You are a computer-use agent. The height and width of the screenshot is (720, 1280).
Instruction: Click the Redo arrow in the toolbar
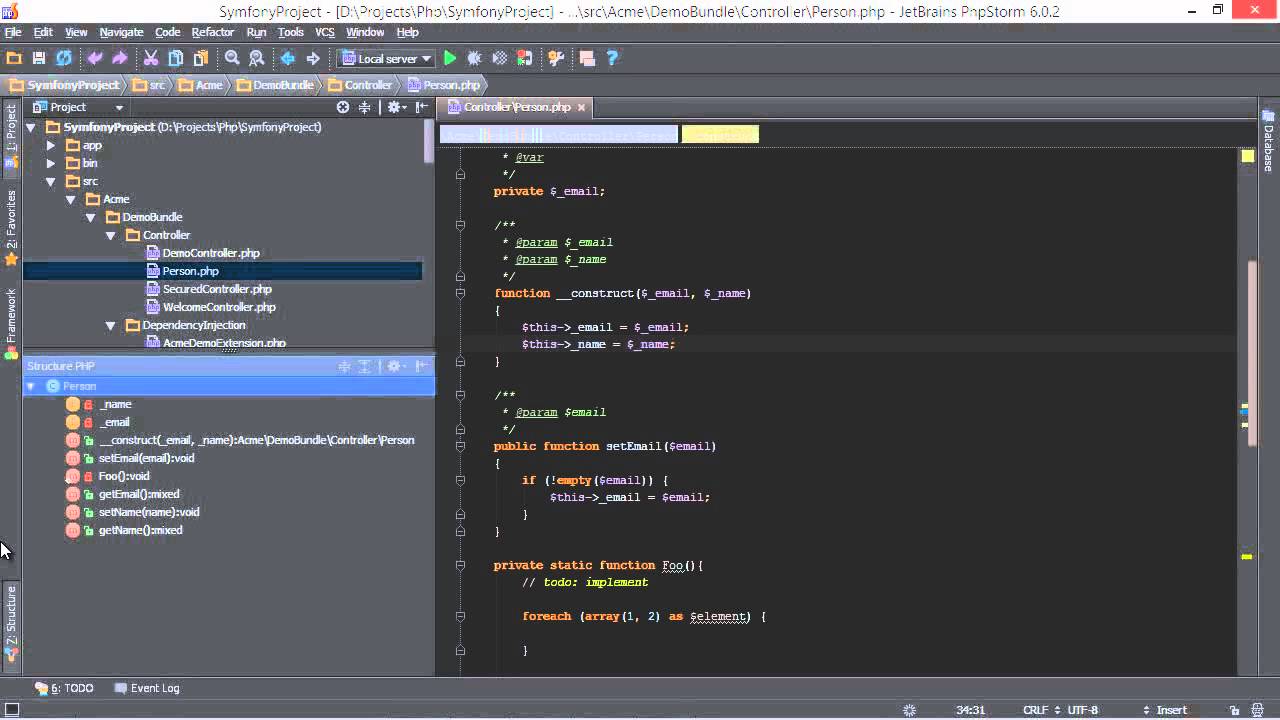pos(120,59)
